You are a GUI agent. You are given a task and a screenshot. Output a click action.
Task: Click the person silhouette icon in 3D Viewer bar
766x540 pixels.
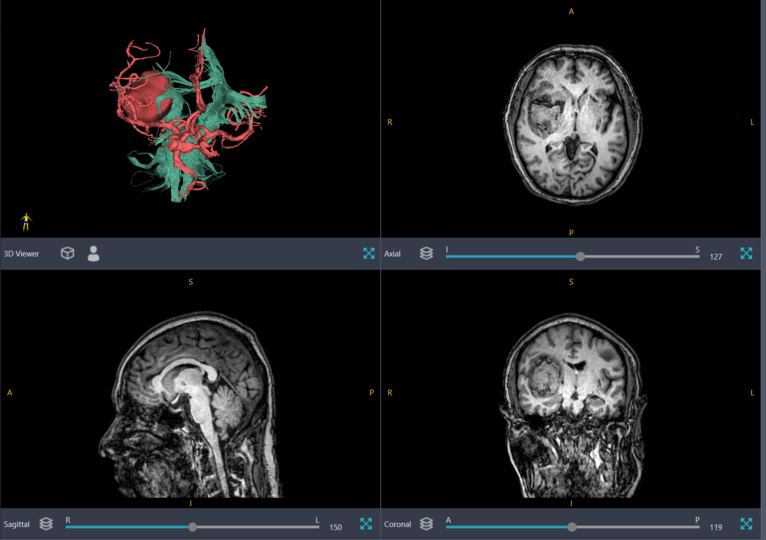pyautogui.click(x=93, y=253)
